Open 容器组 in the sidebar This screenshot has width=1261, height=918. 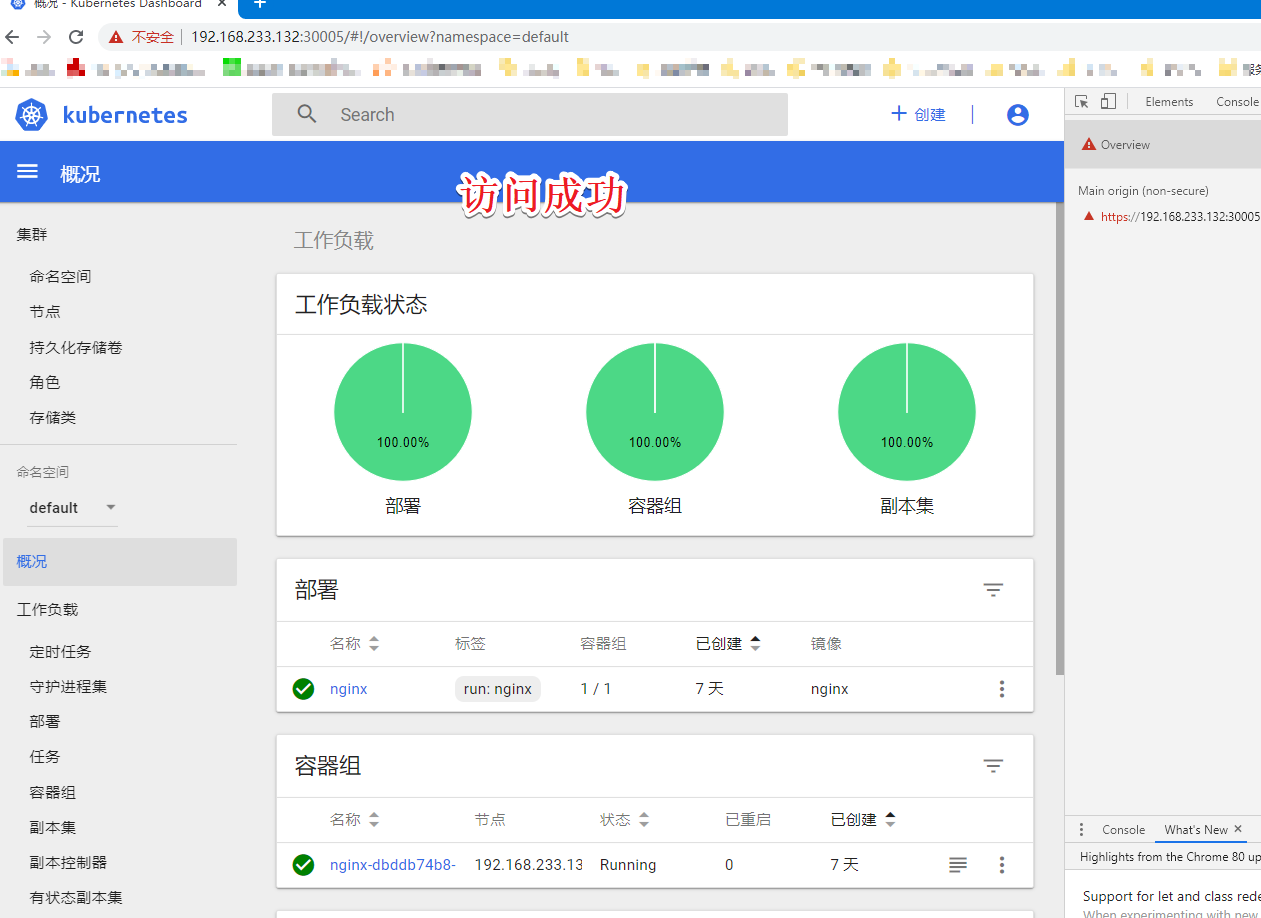coord(53,793)
